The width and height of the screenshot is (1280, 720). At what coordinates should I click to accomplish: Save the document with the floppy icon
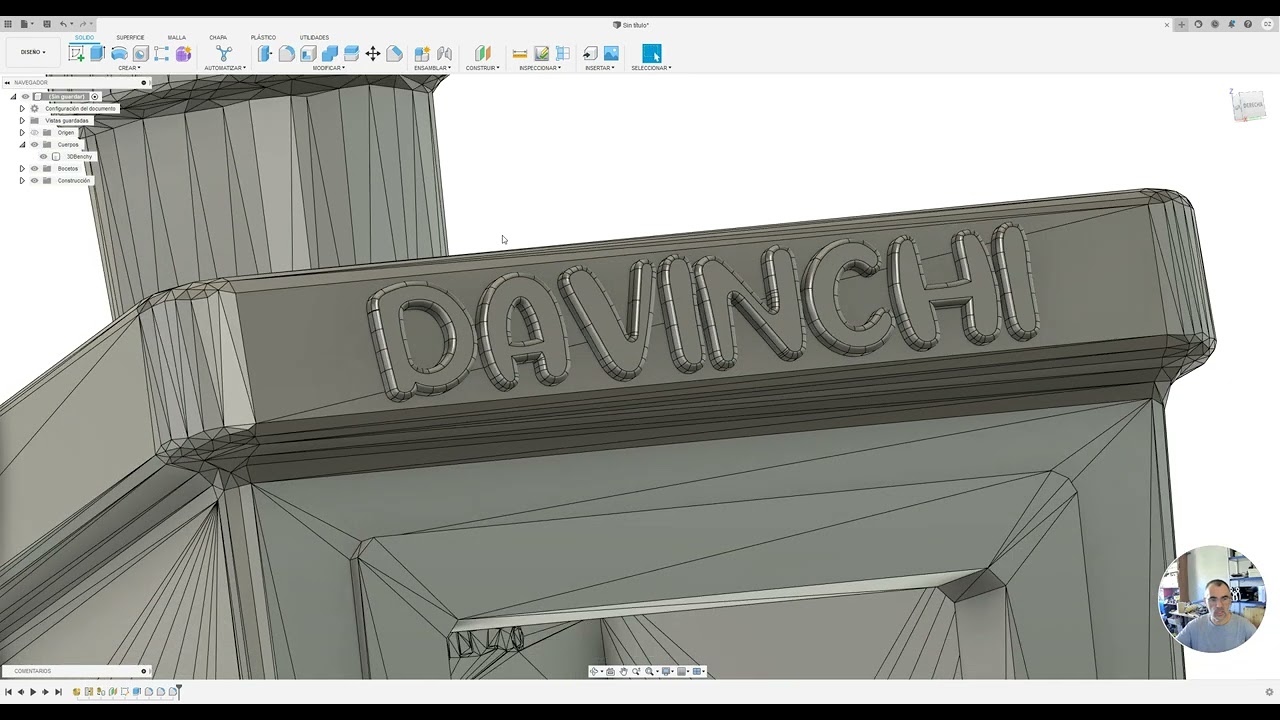(x=46, y=24)
